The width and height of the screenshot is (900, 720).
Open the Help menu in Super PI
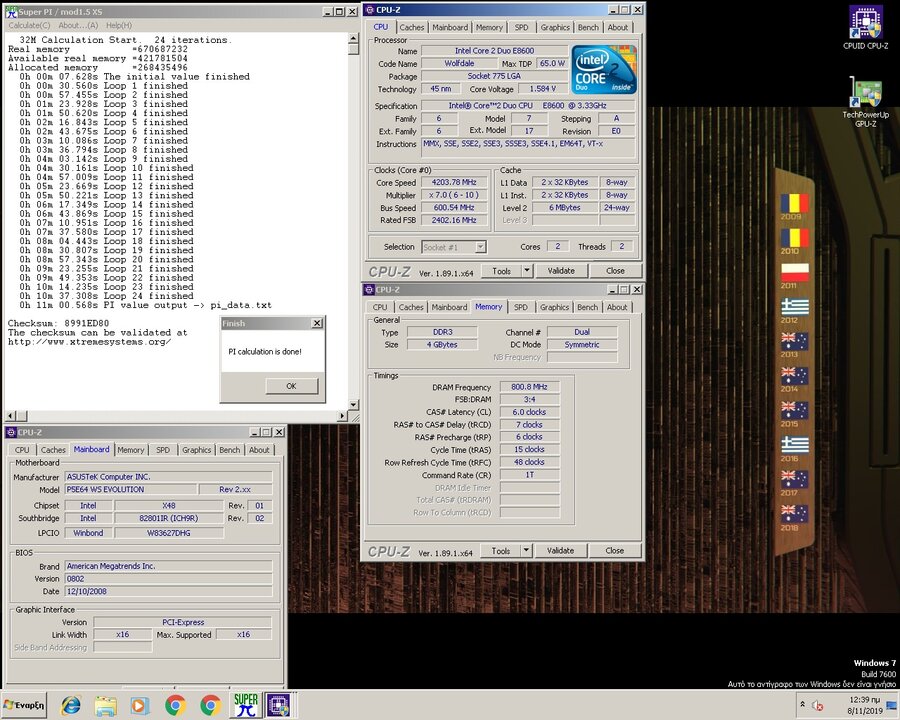(119, 25)
